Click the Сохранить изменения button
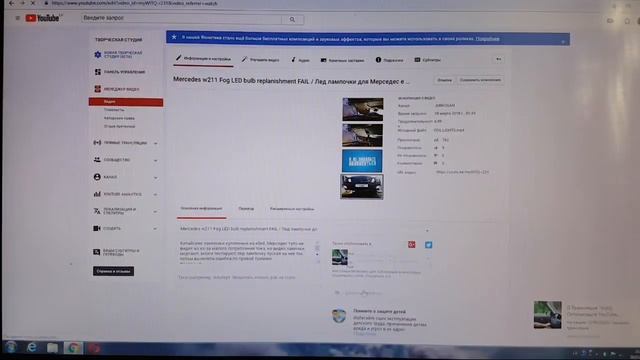This screenshot has height=360, width=640. coord(480,80)
